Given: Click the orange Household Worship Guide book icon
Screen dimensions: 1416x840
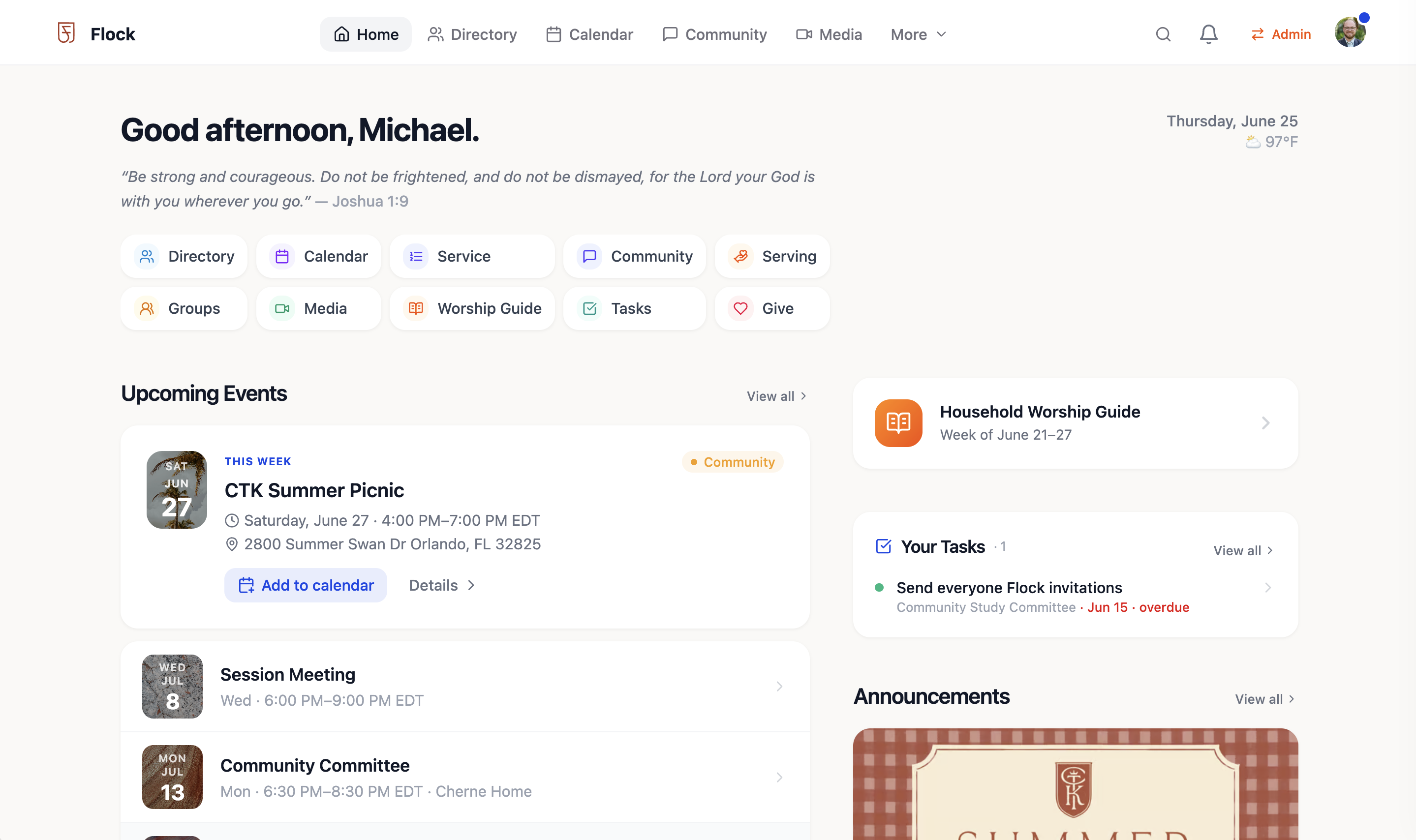Looking at the screenshot, I should tap(898, 423).
